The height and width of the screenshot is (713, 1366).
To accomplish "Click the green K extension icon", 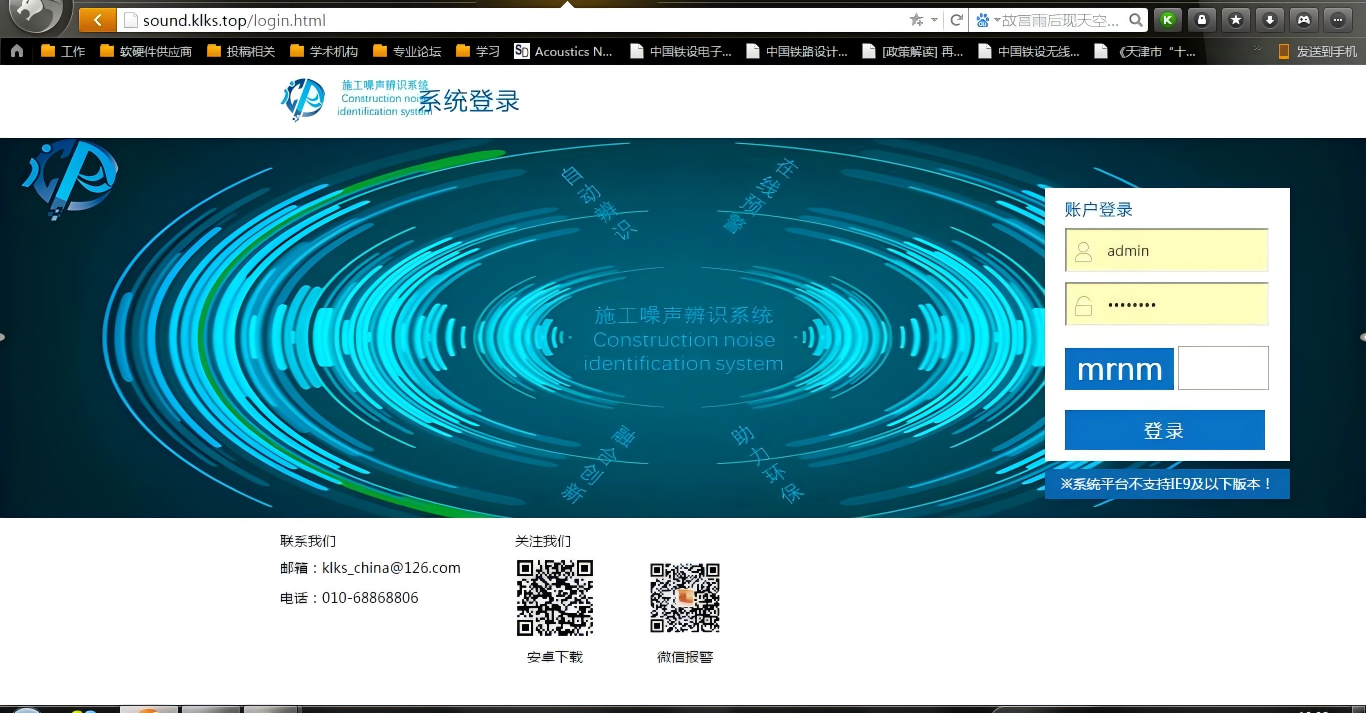I will [x=1167, y=20].
